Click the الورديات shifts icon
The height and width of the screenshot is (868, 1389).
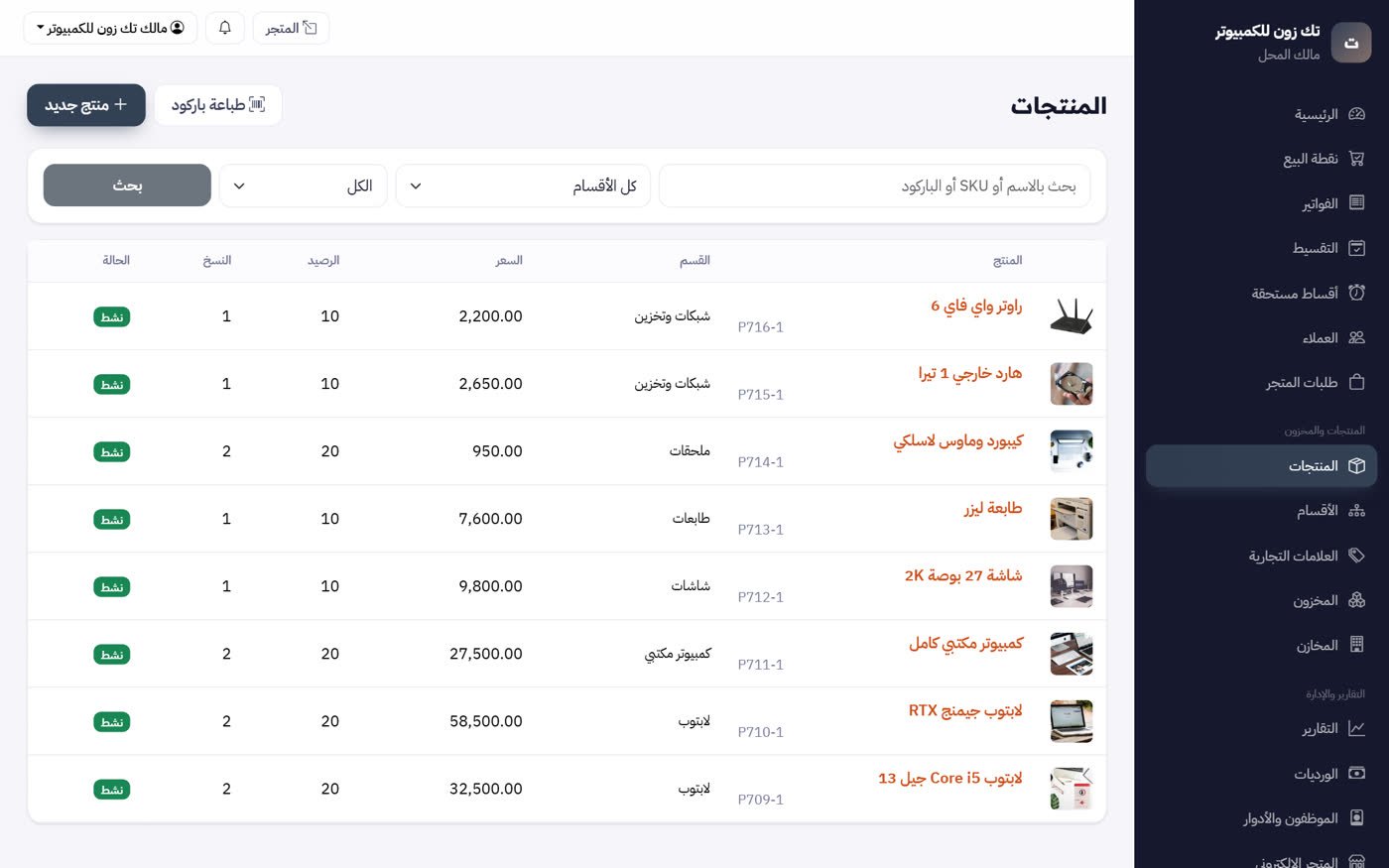click(1356, 774)
